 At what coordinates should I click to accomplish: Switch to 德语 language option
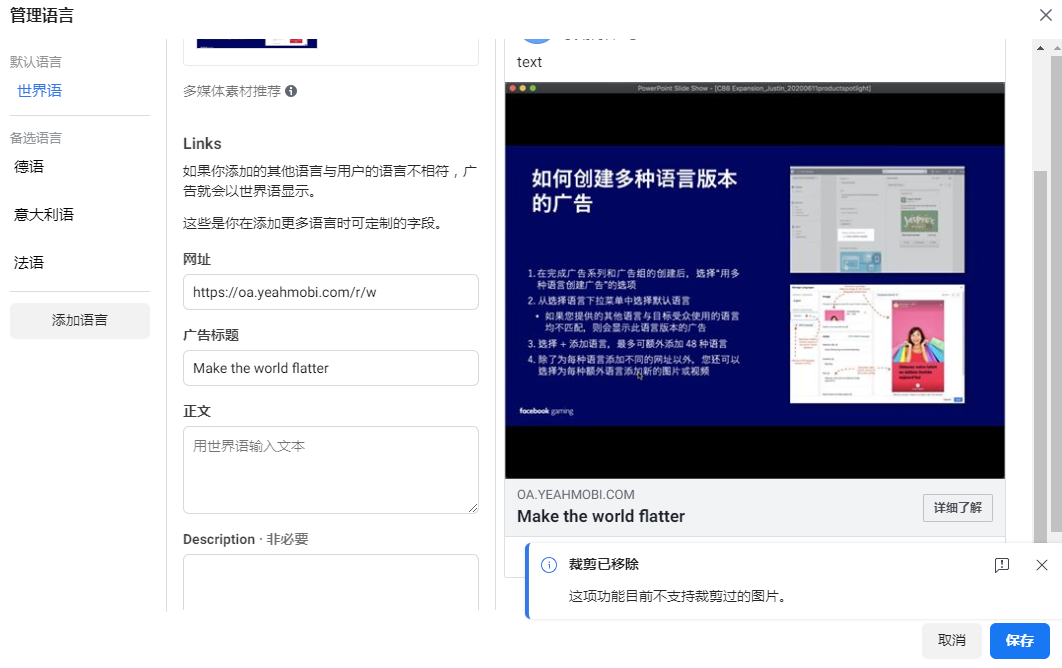pyautogui.click(x=29, y=167)
